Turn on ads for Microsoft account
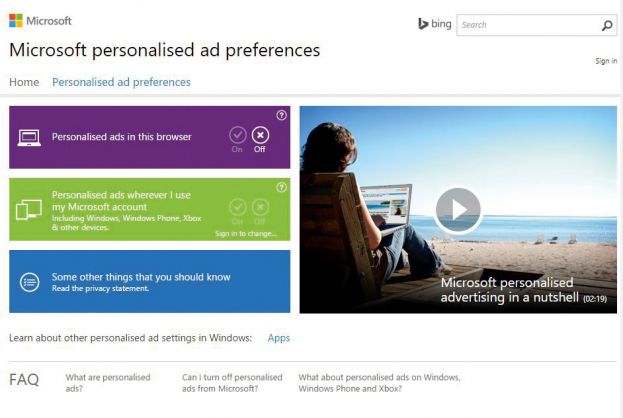The height and width of the screenshot is (418, 623). pyautogui.click(x=237, y=207)
